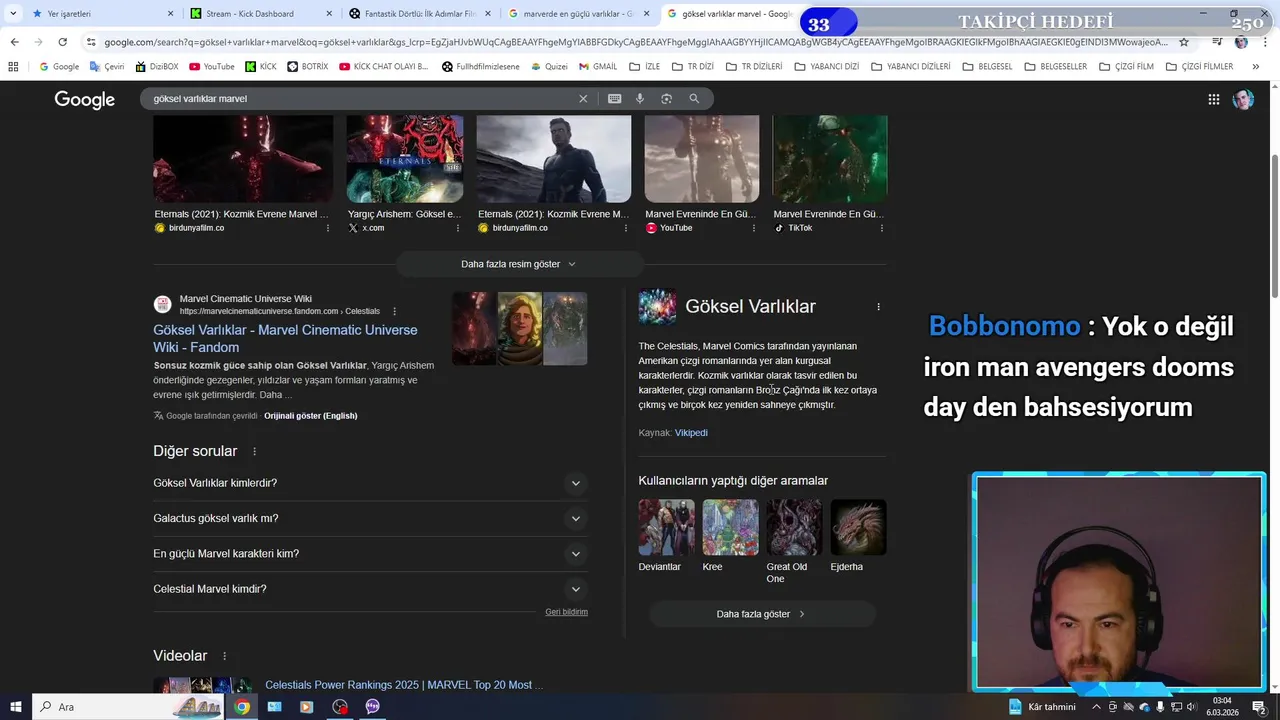1280x720 pixels.
Task: Open options menu beside Diğer sorular
Action: coord(254,452)
